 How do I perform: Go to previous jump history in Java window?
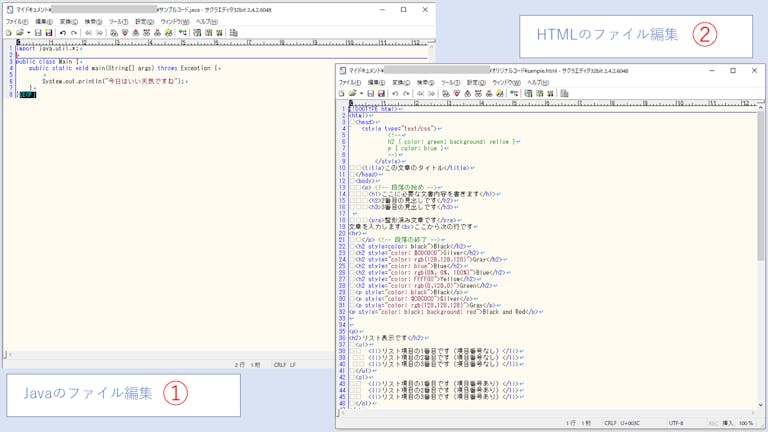coord(88,33)
